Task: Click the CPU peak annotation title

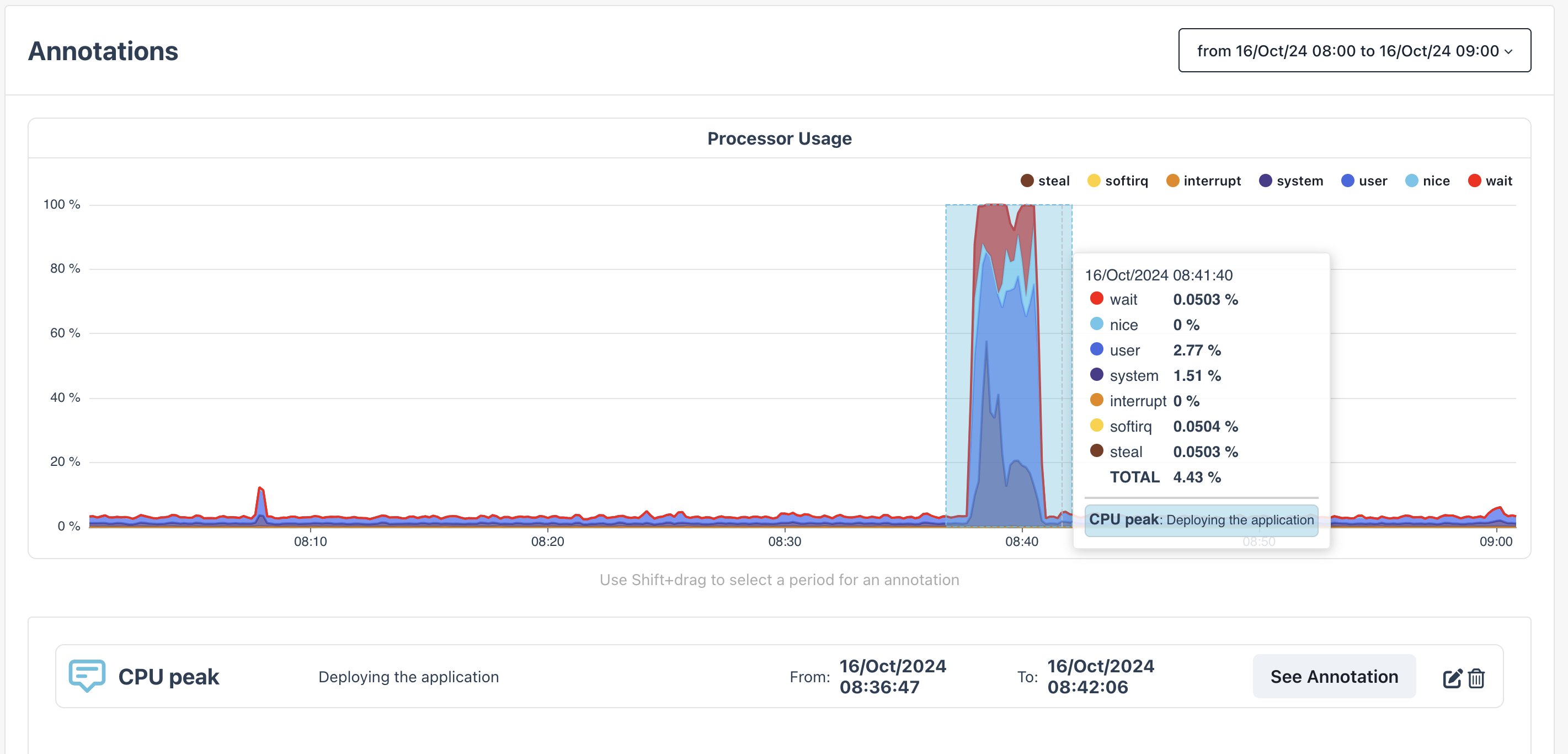Action: coord(169,677)
